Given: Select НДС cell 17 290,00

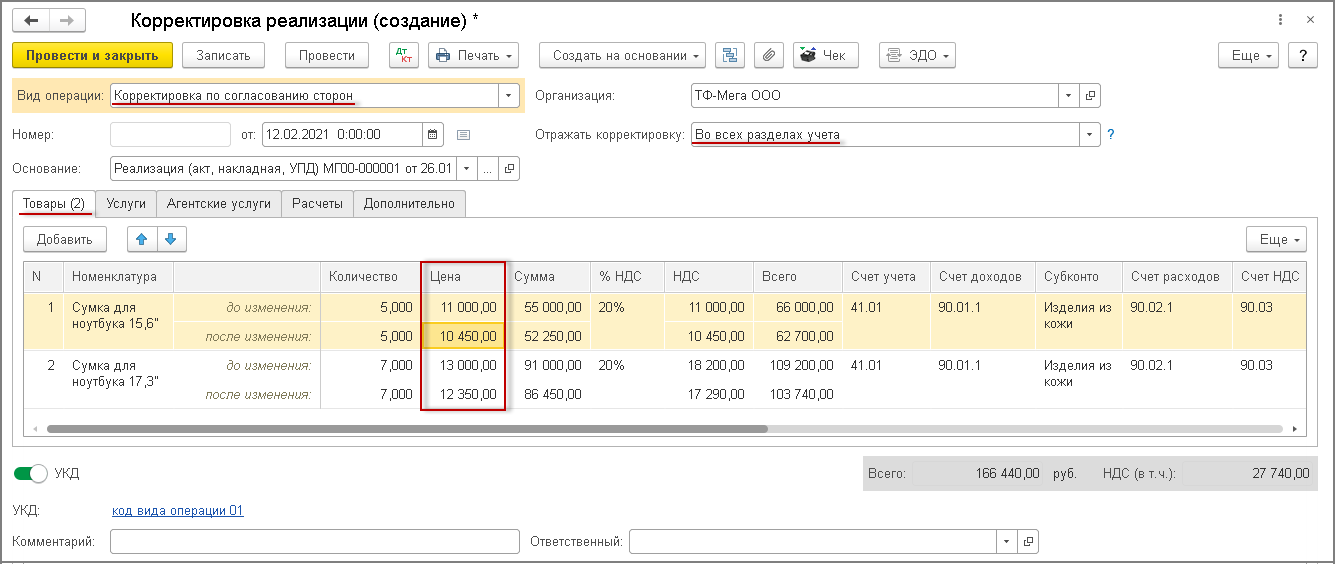Looking at the screenshot, I should (708, 395).
